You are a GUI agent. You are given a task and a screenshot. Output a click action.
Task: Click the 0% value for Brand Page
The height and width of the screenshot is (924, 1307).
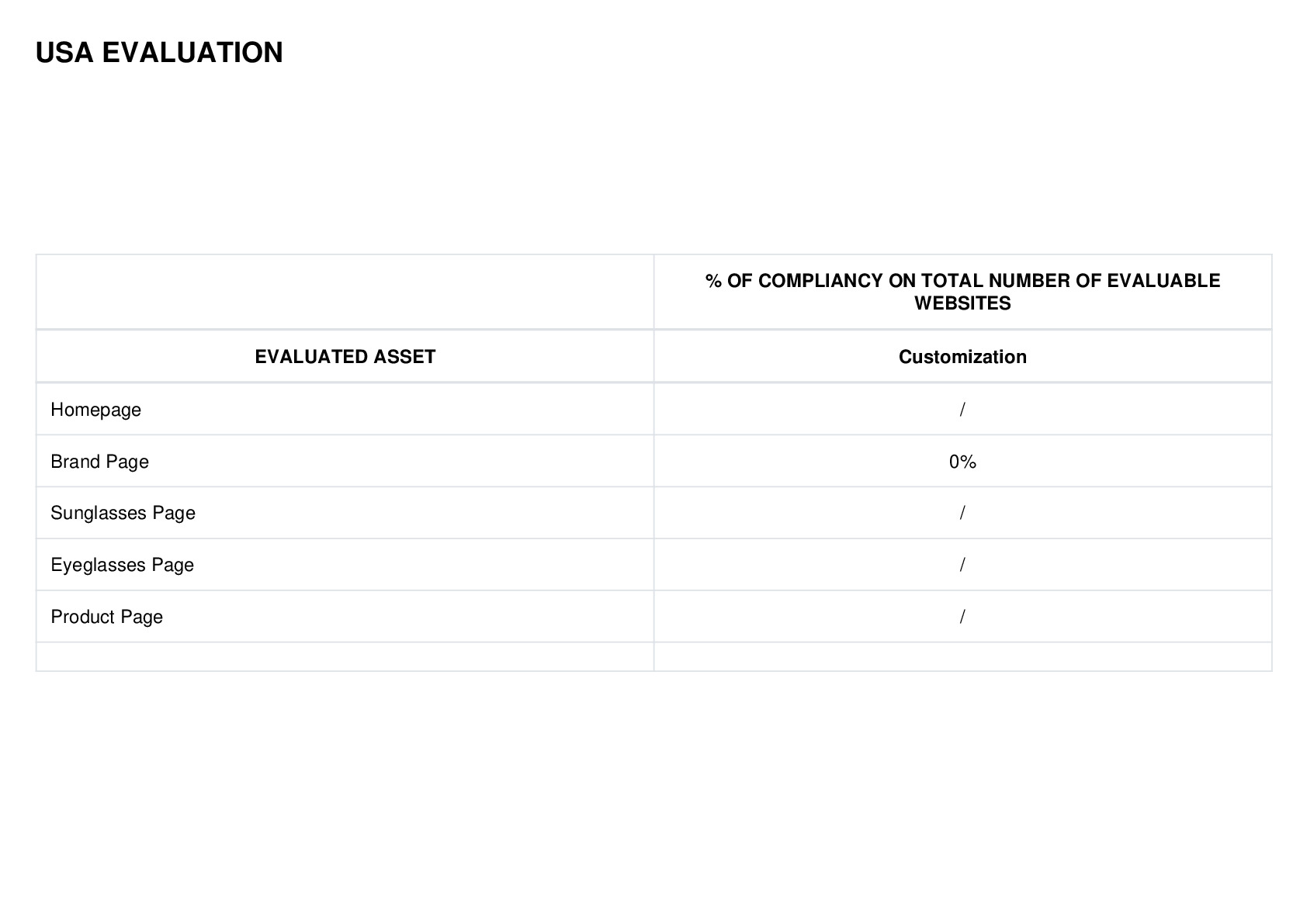coord(962,462)
